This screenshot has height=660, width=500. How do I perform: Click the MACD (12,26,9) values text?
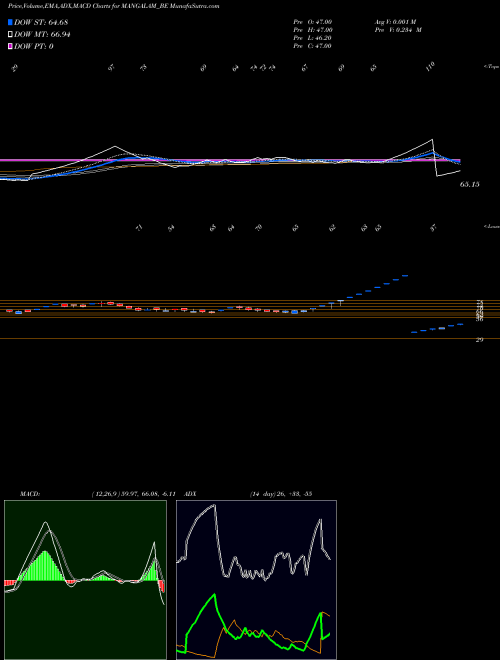[x=133, y=494]
